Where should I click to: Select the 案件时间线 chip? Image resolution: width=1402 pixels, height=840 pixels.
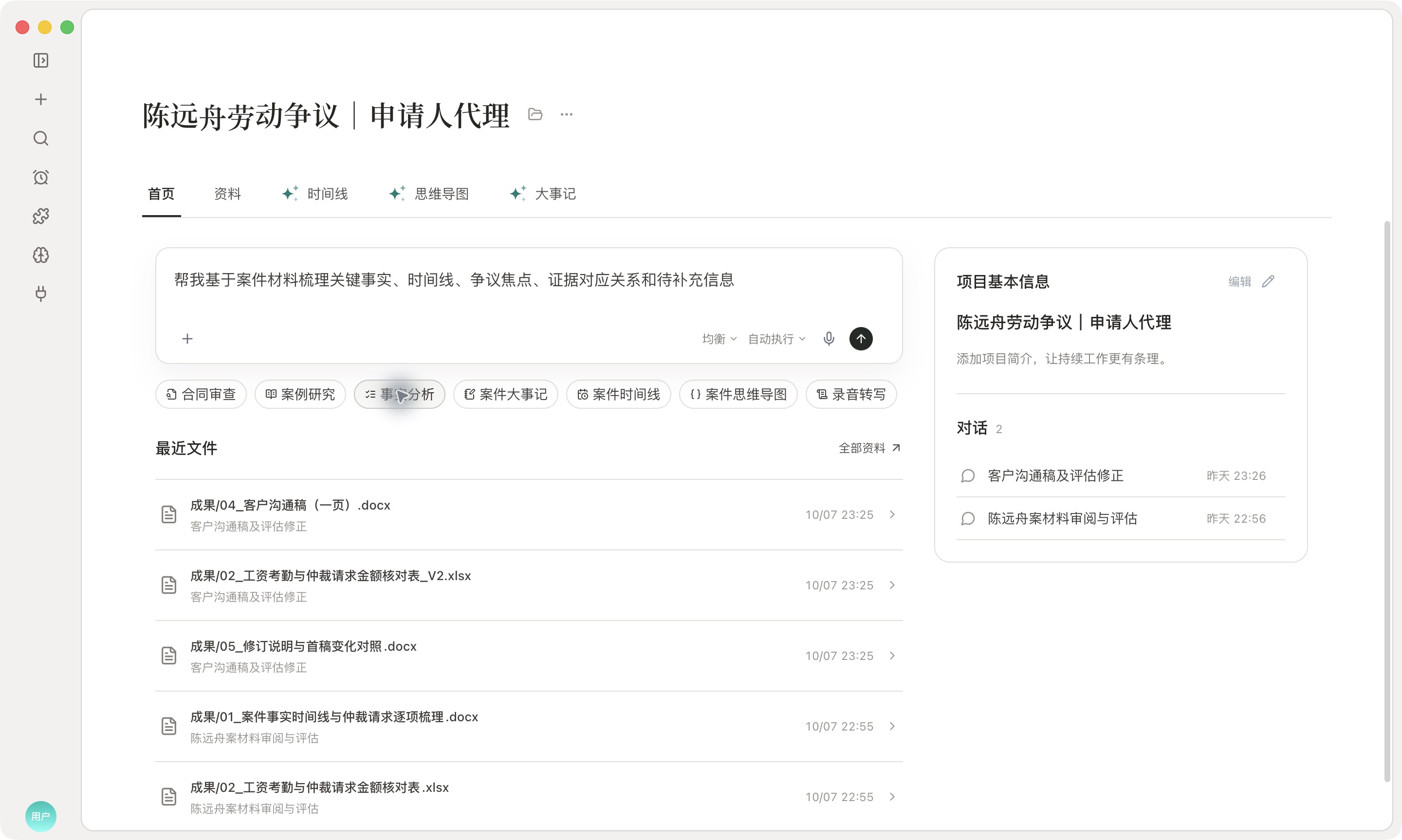[619, 394]
